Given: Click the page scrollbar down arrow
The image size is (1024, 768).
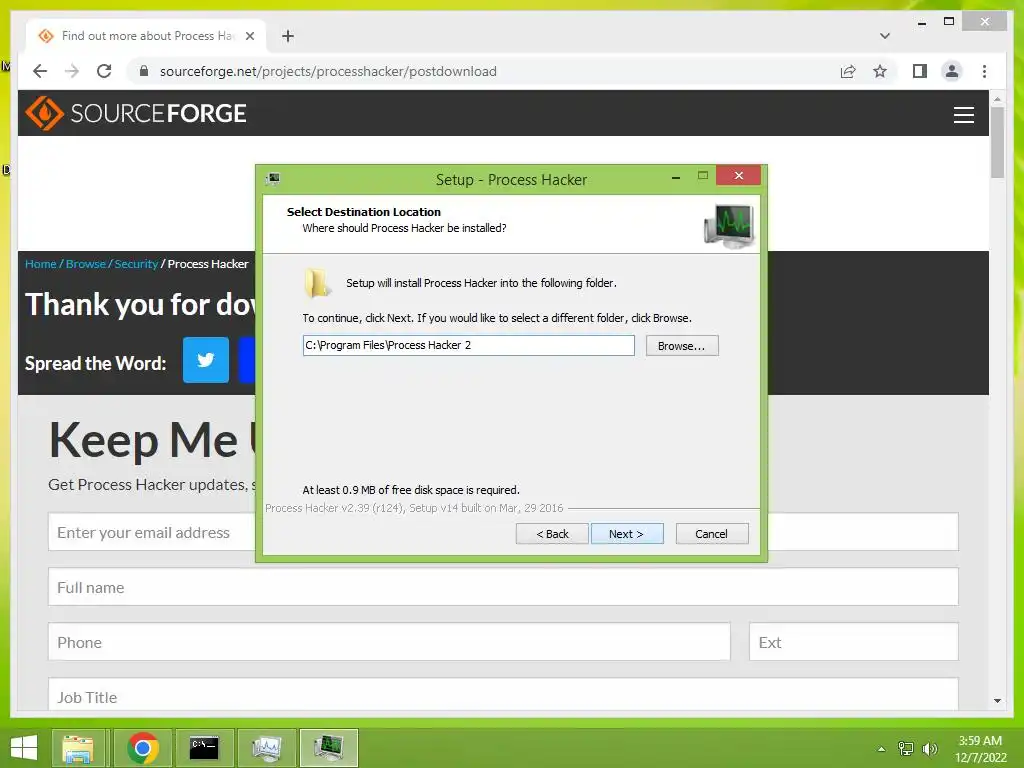Looking at the screenshot, I should coord(997,701).
